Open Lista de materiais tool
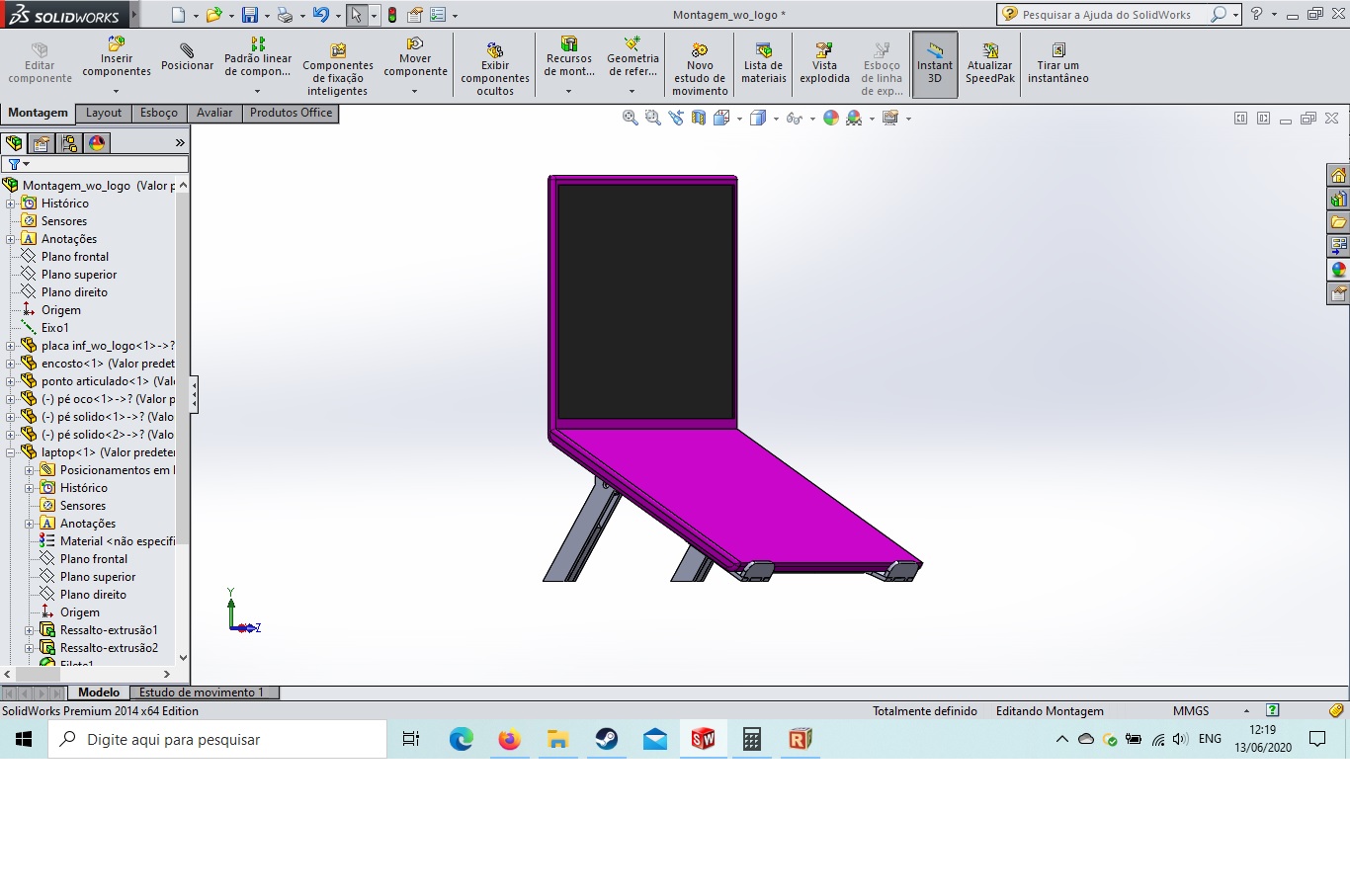The image size is (1350, 896). pyautogui.click(x=764, y=64)
